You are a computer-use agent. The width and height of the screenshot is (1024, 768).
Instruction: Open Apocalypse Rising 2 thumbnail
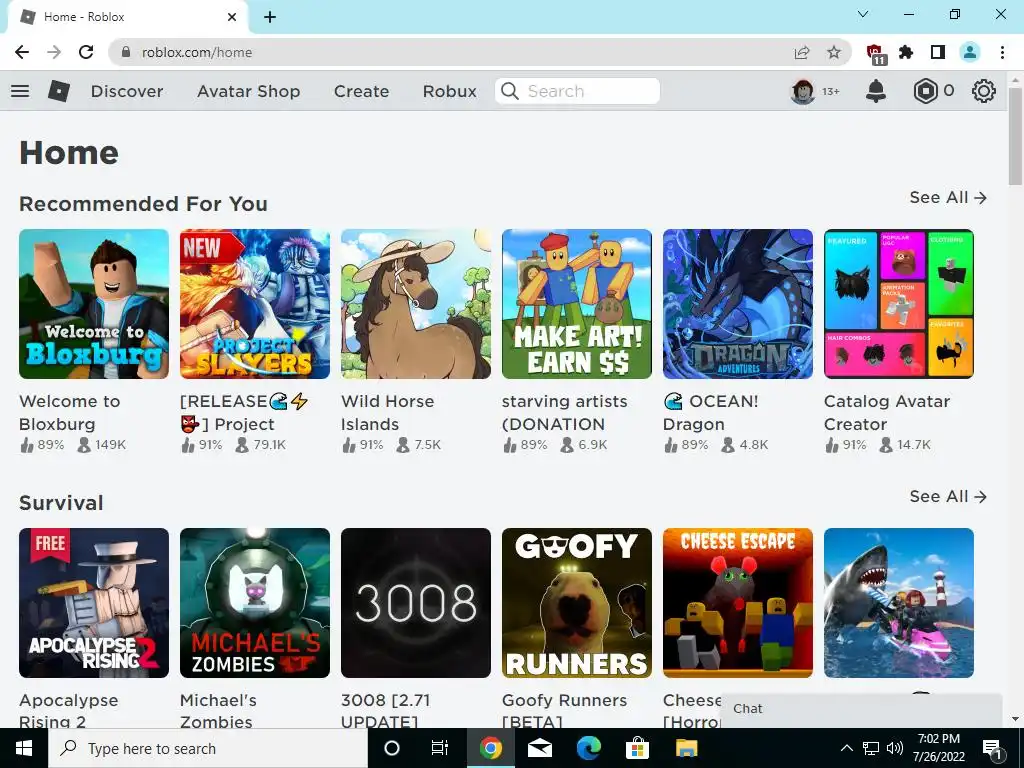click(x=94, y=603)
